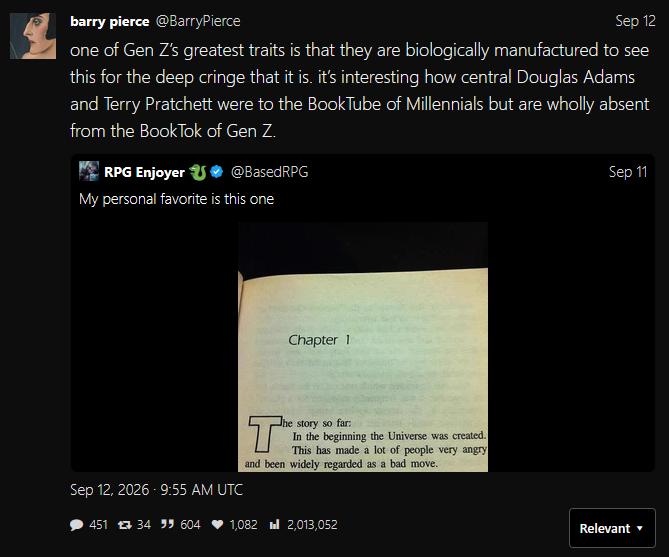
Task: Click the Sep 11 quoted tweet date
Action: 628,172
